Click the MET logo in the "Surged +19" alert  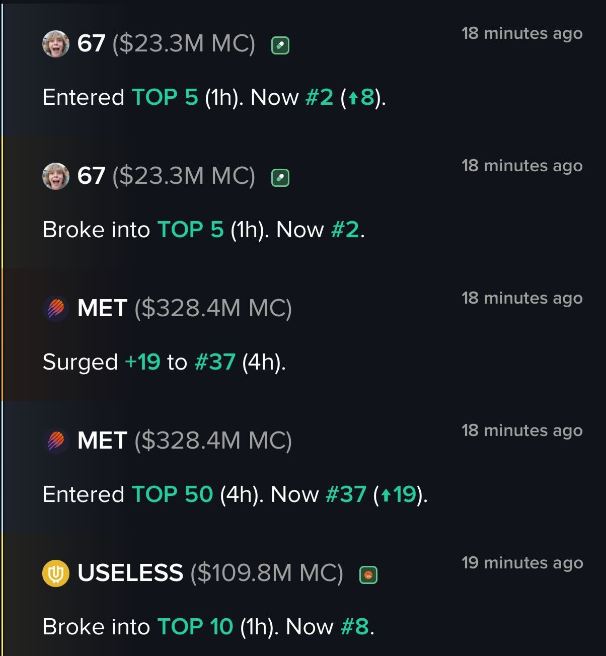pos(56,308)
